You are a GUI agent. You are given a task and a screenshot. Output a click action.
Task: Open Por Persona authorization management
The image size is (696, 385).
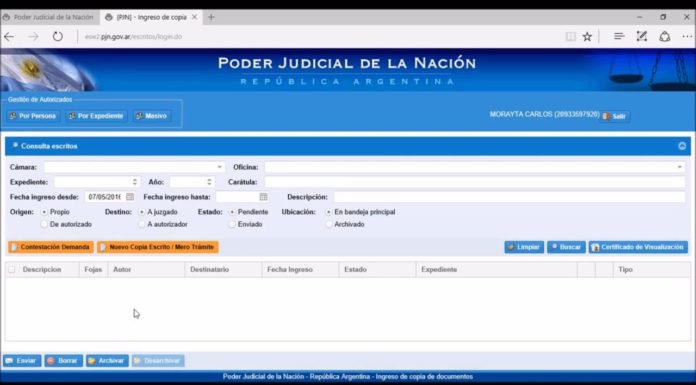point(33,116)
